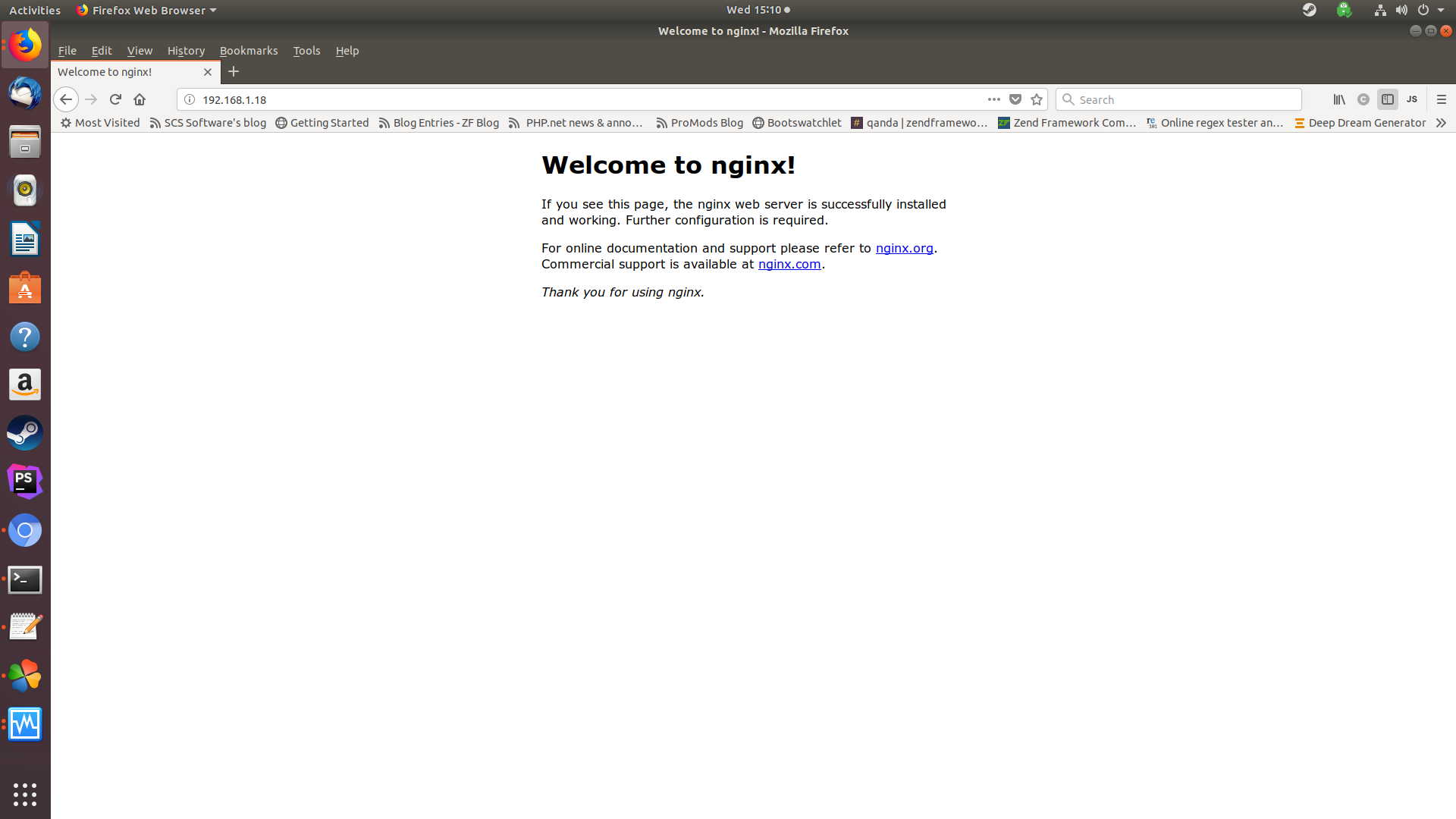Image resolution: width=1456 pixels, height=819 pixels.
Task: Open Rhythmbox from the dock
Action: click(25, 190)
